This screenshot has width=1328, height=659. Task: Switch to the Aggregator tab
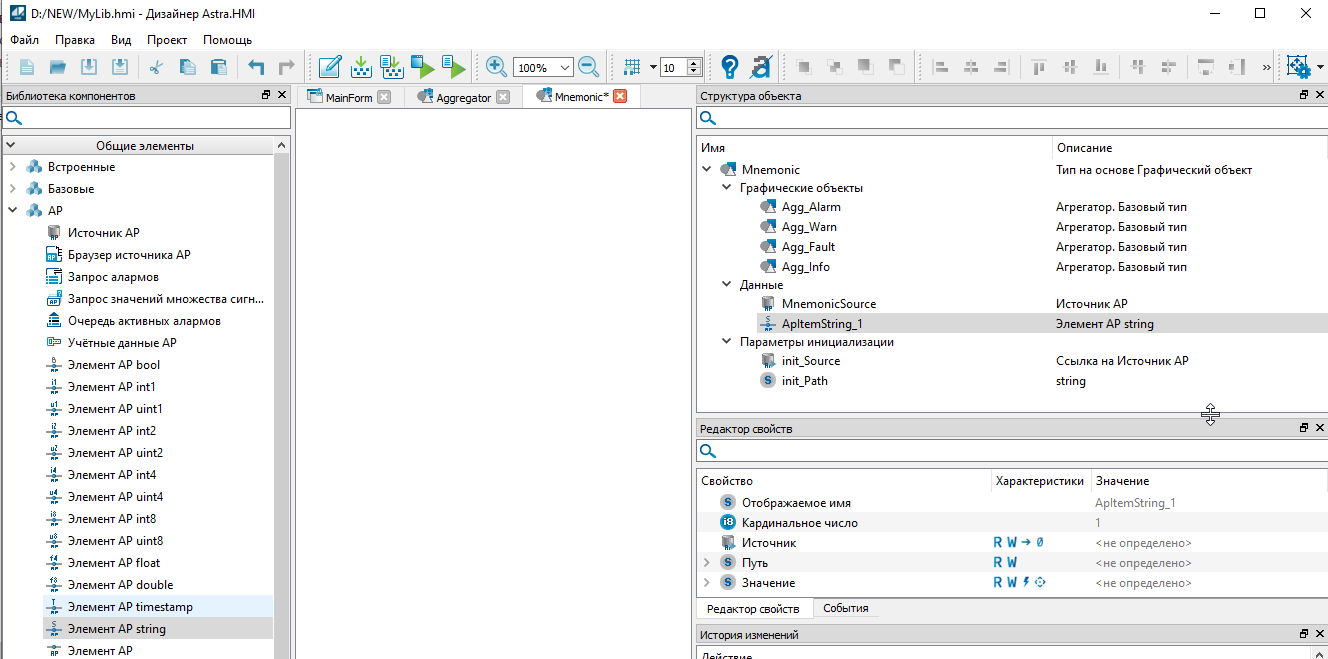click(x=463, y=98)
